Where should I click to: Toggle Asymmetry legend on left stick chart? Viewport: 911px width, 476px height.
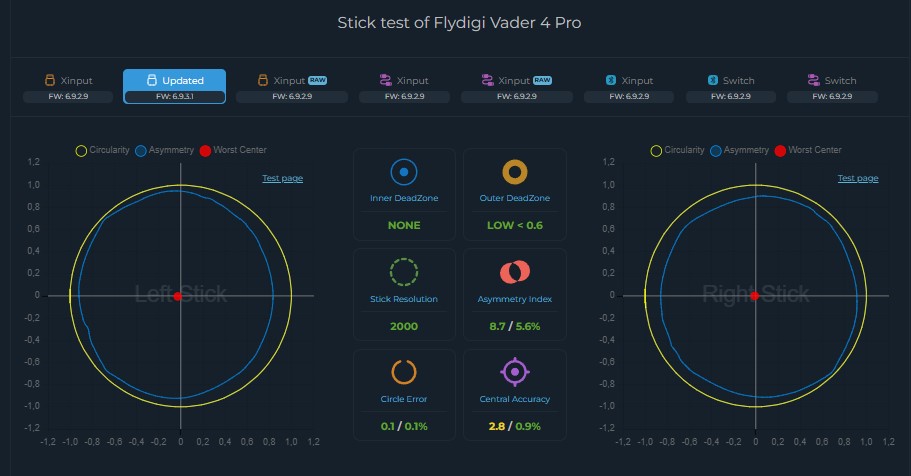164,151
